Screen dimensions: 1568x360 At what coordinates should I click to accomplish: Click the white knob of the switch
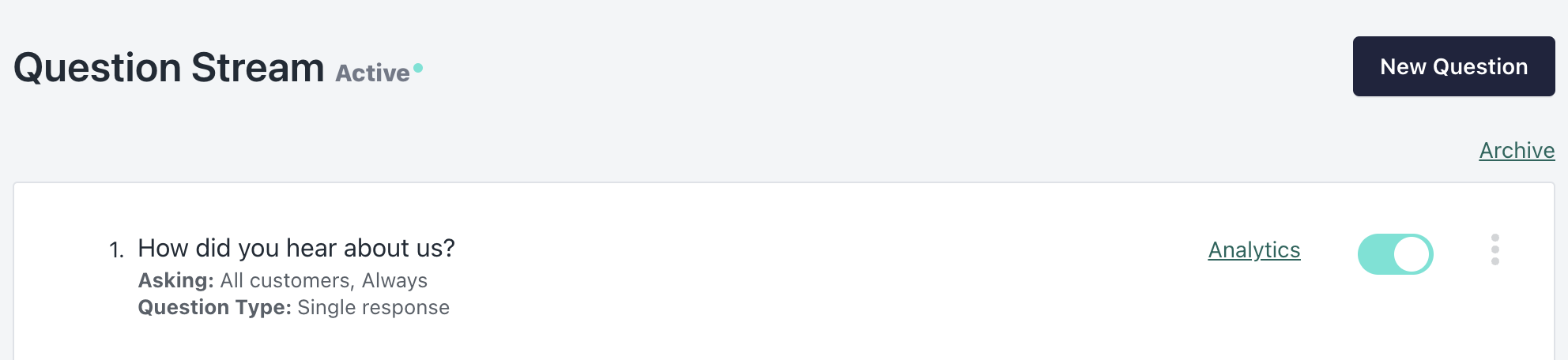tap(1412, 254)
